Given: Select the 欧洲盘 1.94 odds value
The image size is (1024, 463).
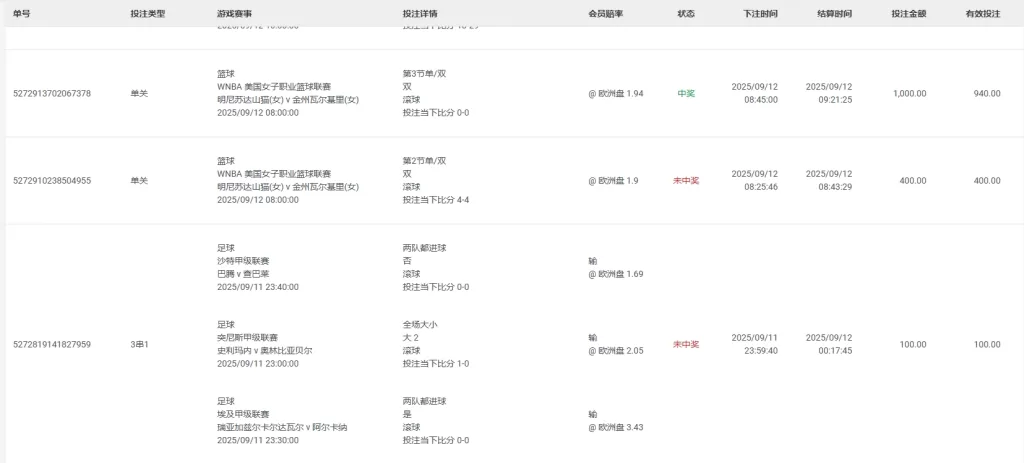Looking at the screenshot, I should (x=616, y=94).
